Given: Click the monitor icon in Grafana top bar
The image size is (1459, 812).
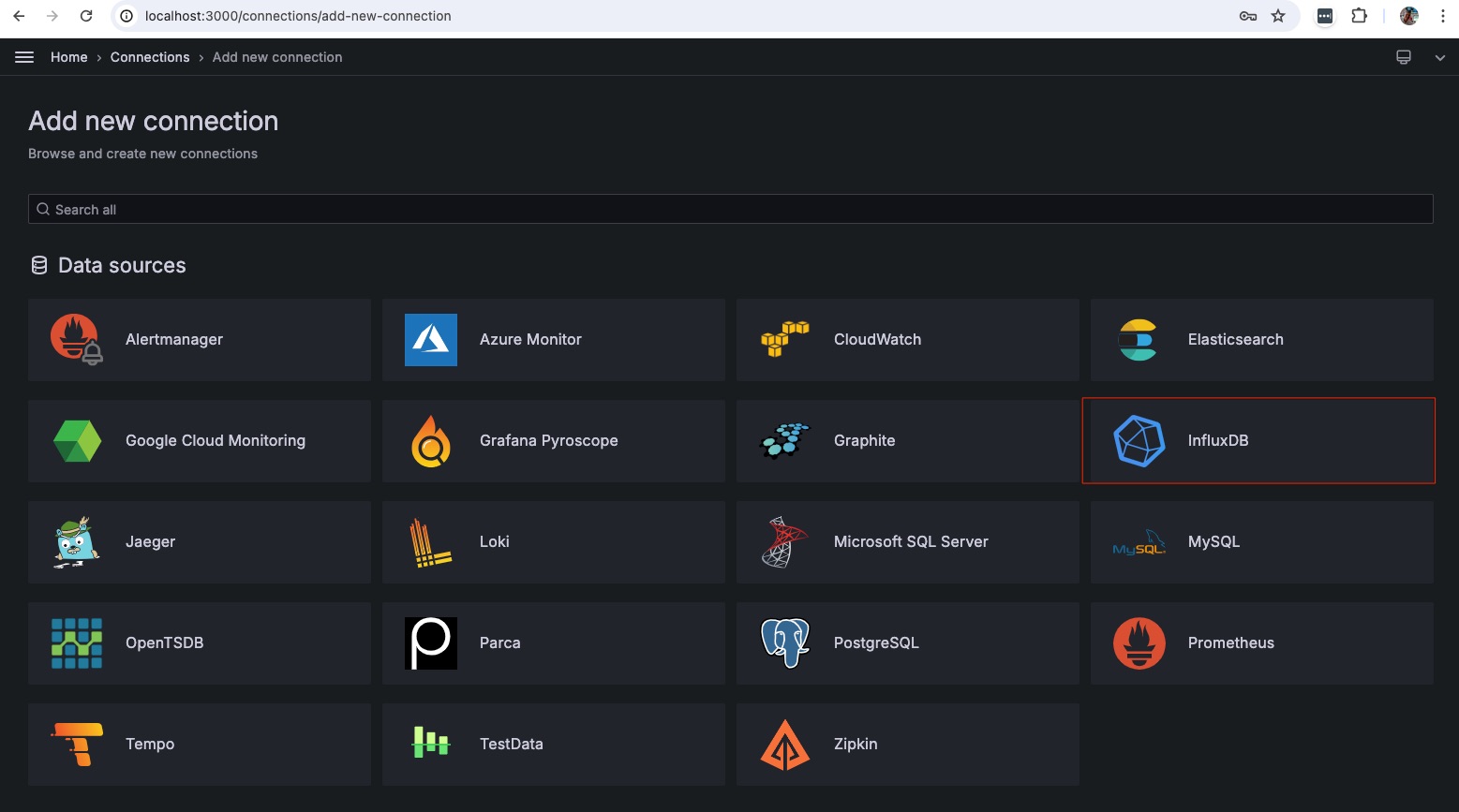Looking at the screenshot, I should point(1404,57).
